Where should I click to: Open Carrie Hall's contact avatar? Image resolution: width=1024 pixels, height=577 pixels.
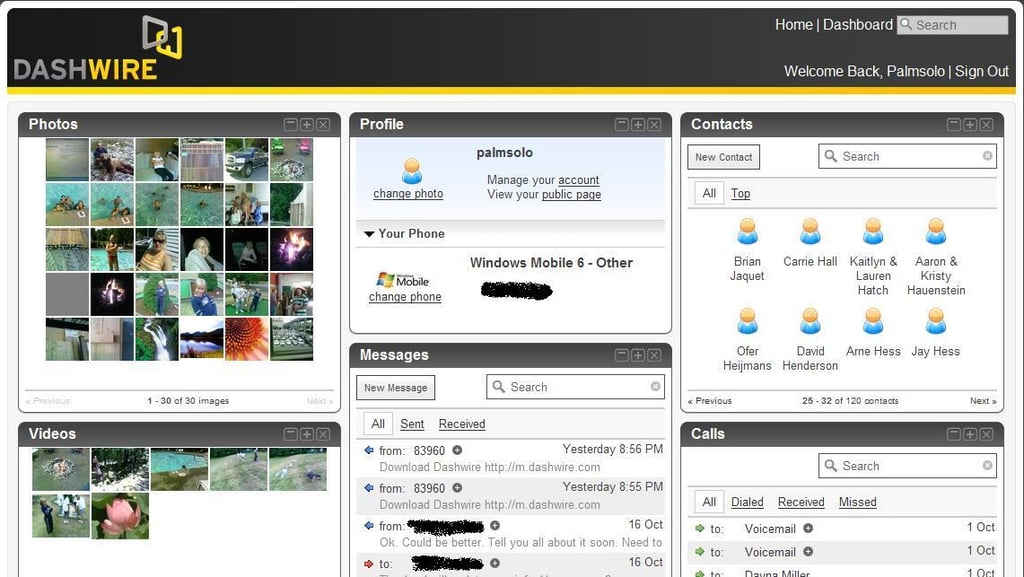coord(810,232)
